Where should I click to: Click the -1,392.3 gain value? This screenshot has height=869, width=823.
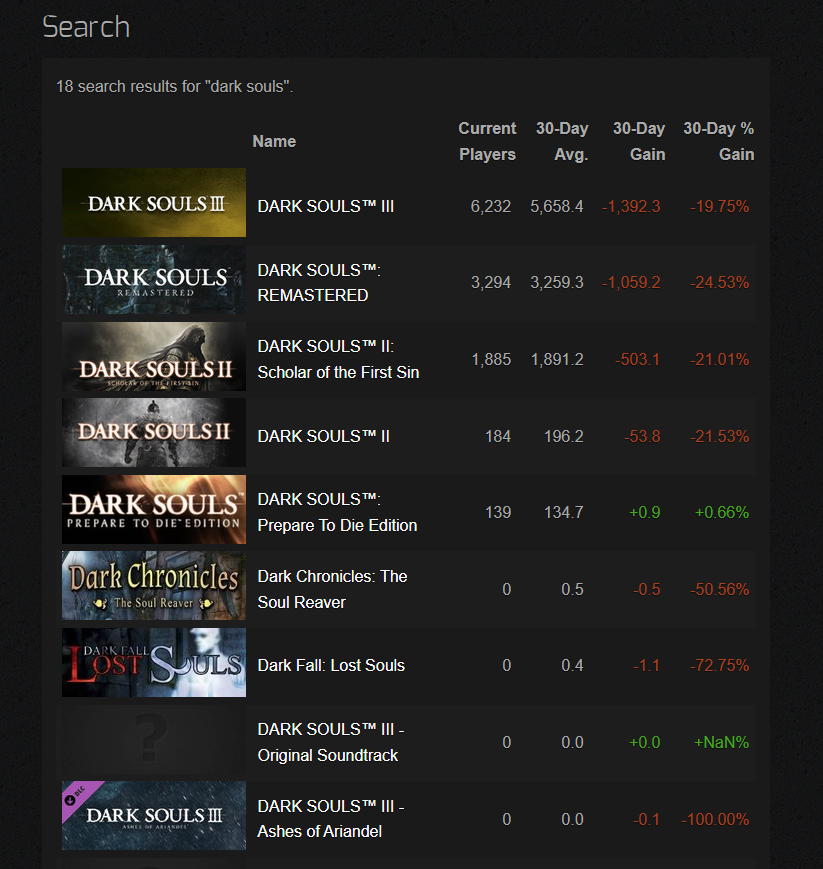pos(631,206)
